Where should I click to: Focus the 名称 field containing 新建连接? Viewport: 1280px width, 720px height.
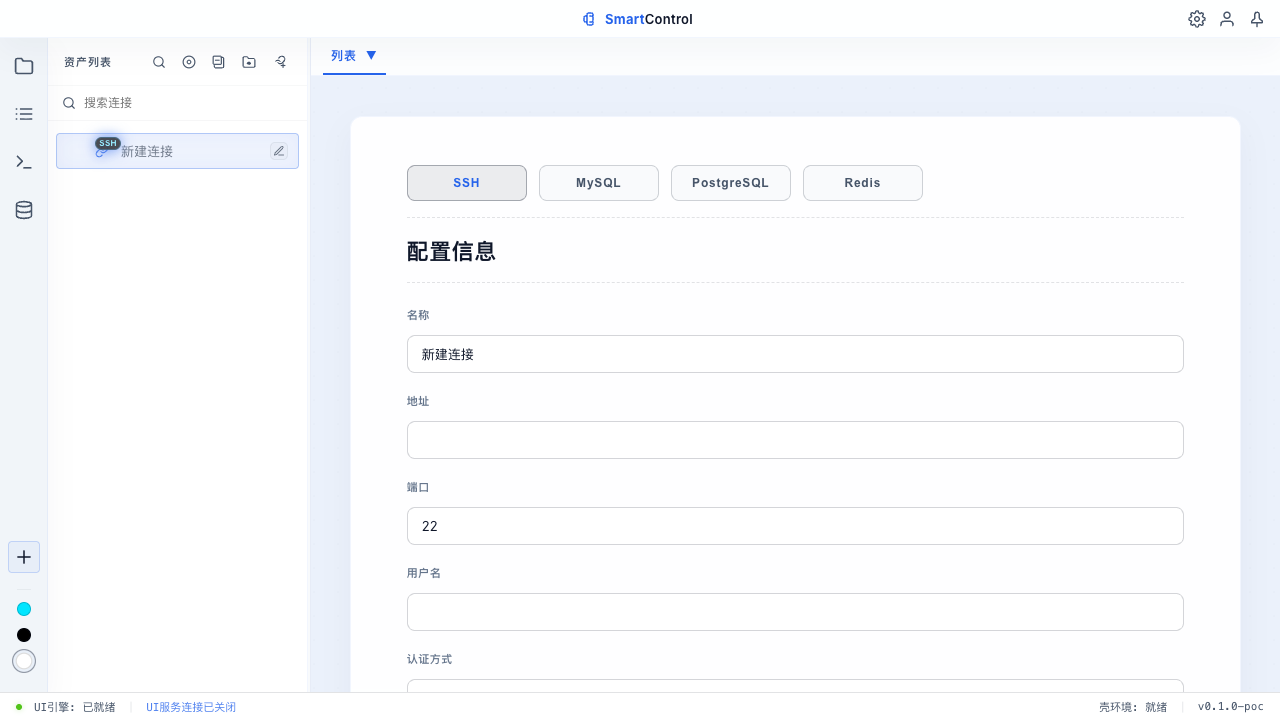795,354
